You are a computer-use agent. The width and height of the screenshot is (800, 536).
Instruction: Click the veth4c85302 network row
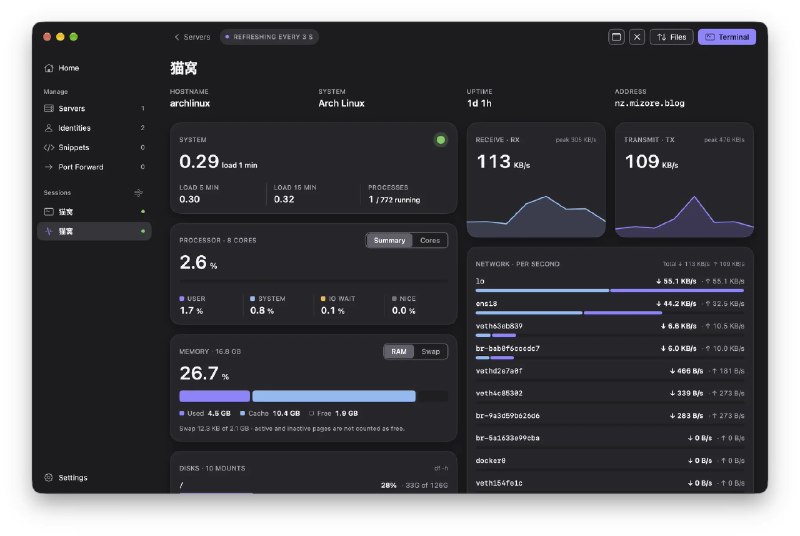610,394
